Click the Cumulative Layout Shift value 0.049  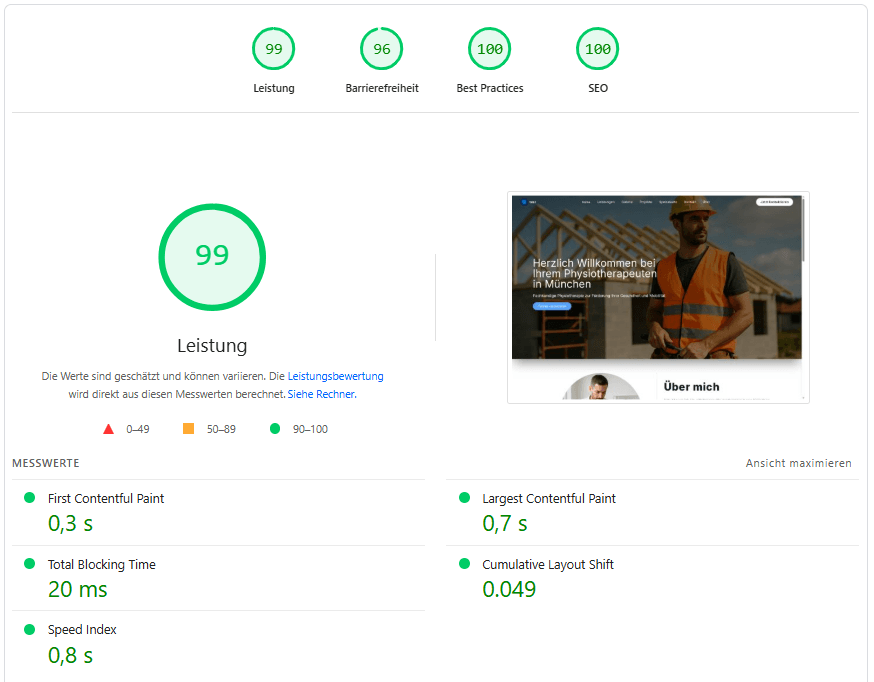(x=509, y=589)
